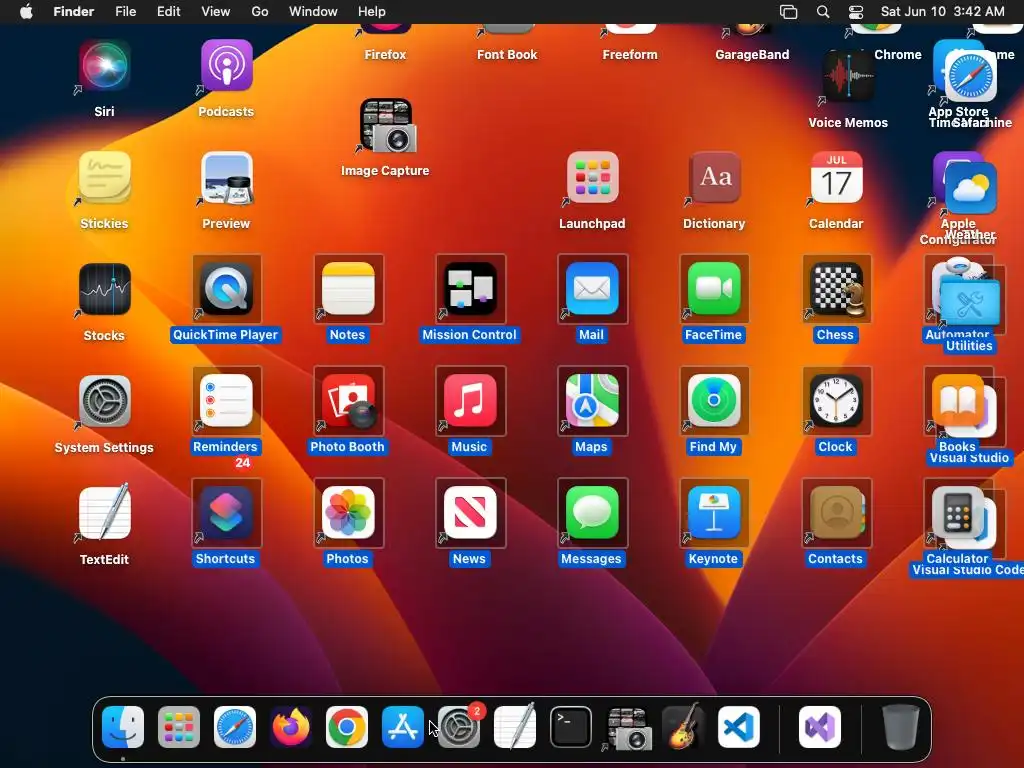Click the Maps desktop icon

[x=592, y=401]
